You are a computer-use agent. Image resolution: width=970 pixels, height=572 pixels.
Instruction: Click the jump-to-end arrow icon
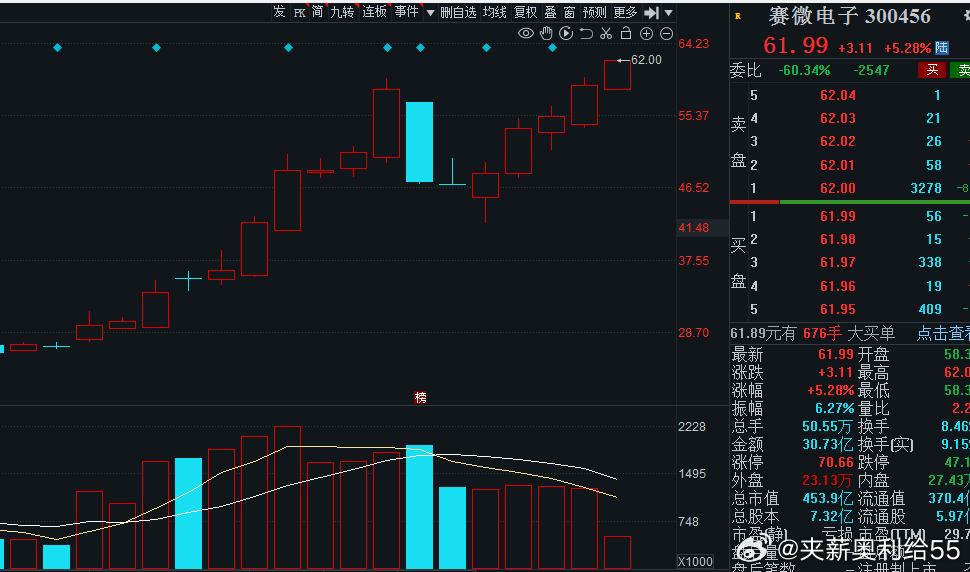651,13
